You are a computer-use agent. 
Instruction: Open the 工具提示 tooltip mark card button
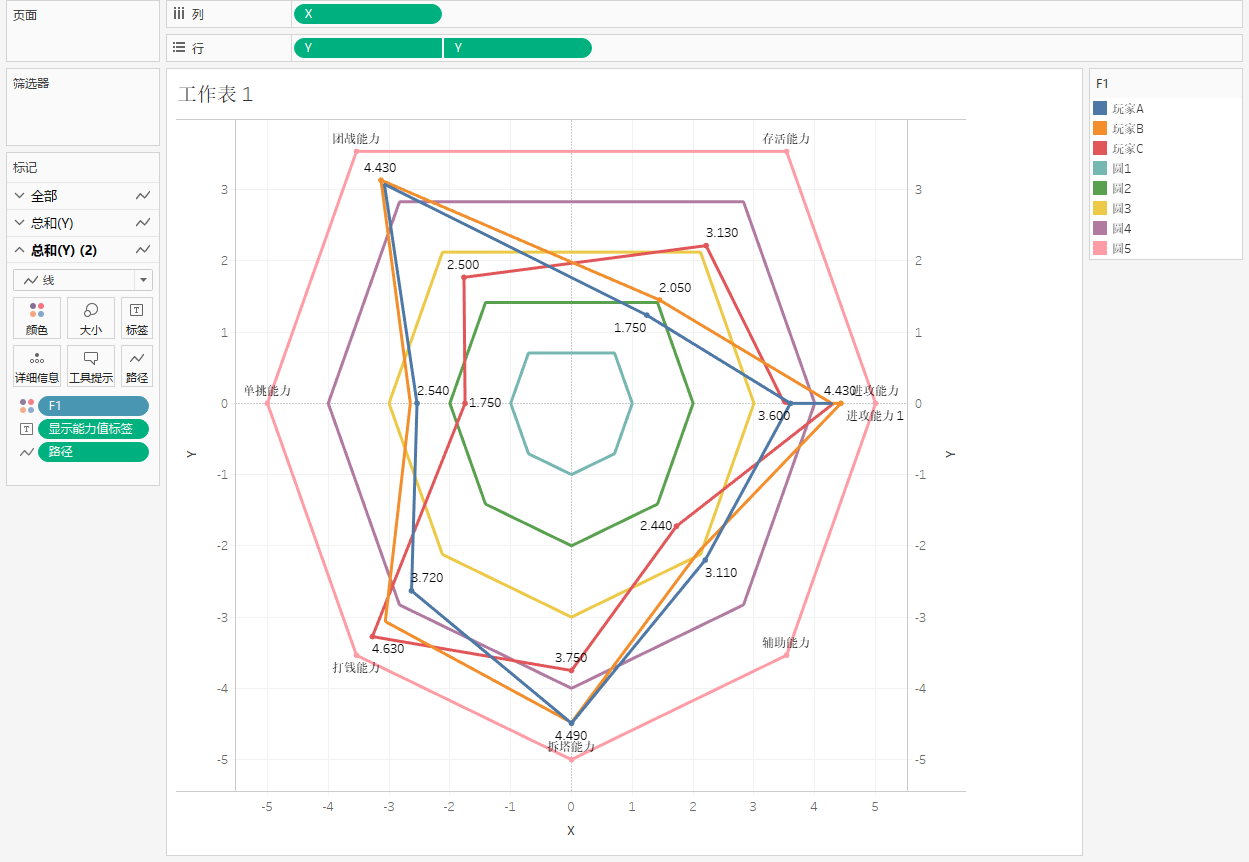(x=91, y=366)
